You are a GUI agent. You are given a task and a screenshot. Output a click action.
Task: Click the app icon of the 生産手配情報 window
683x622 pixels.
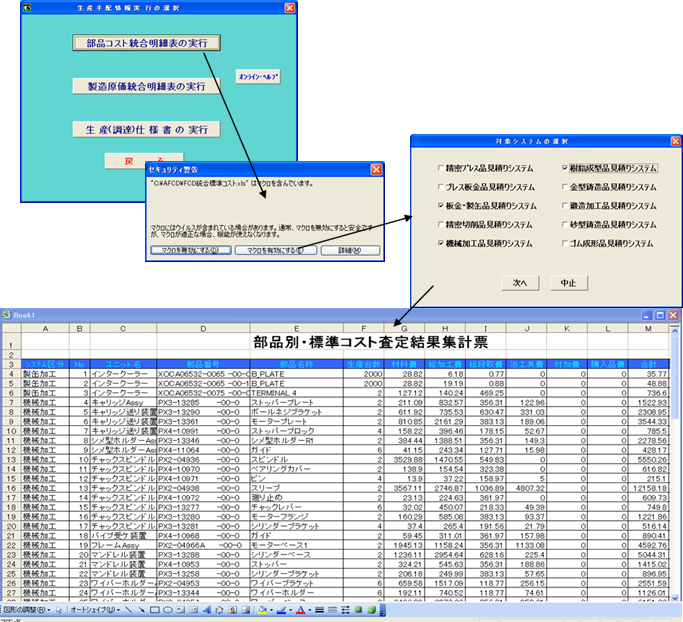click(27, 7)
